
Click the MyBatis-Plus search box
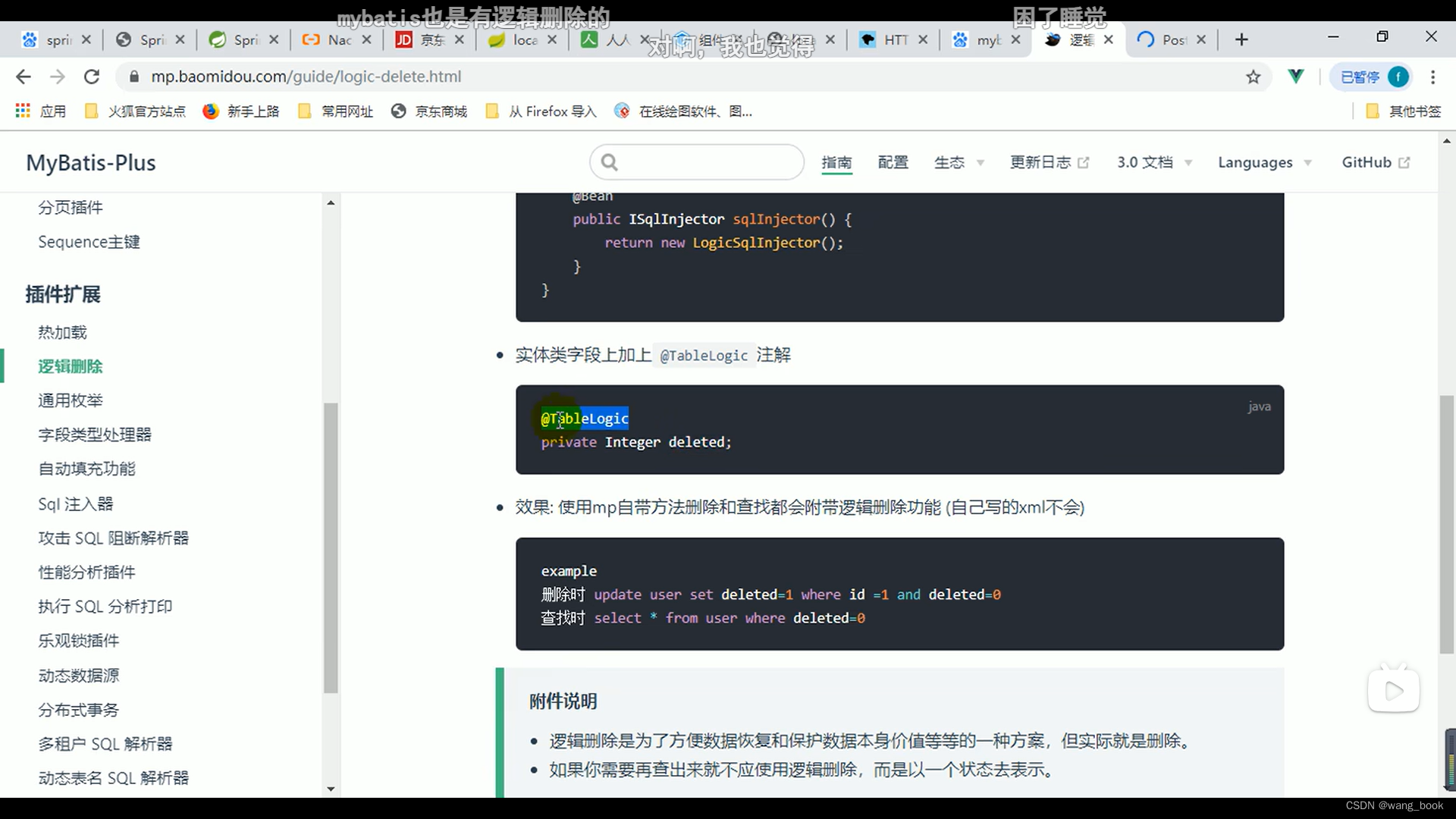pyautogui.click(x=696, y=162)
